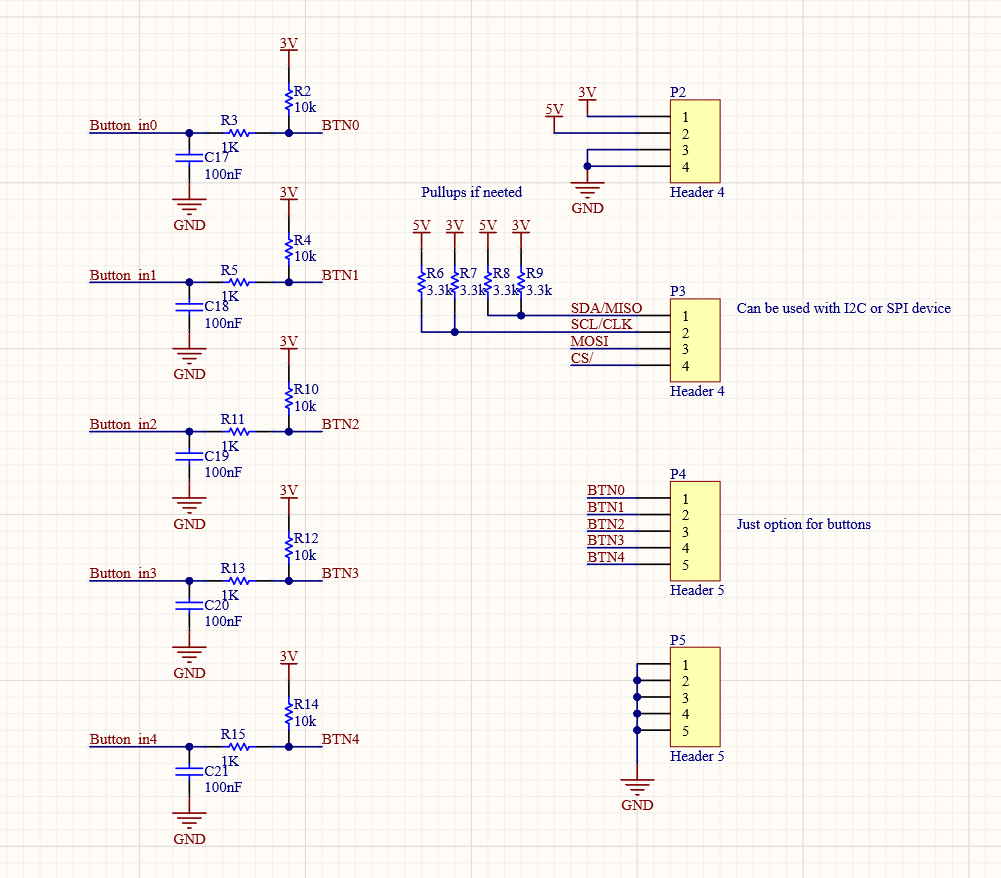The height and width of the screenshot is (878, 1001).
Task: Select the SDA/MISO net label
Action: [x=606, y=308]
